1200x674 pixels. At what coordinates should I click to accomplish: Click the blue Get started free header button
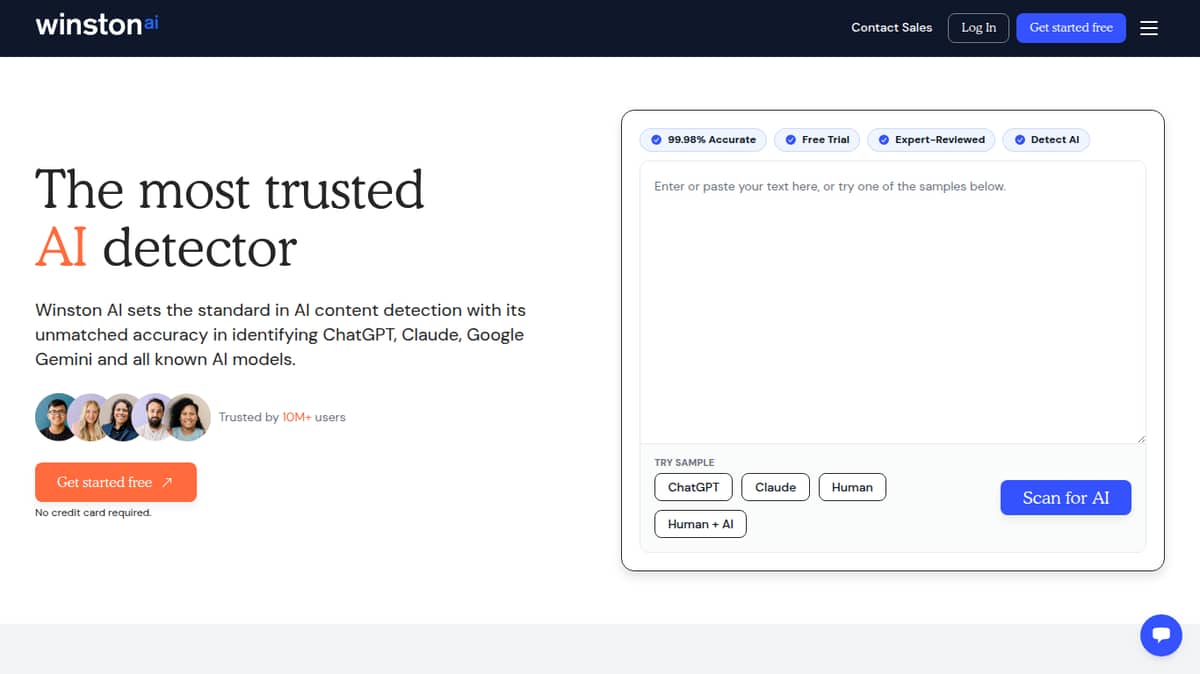click(1071, 28)
